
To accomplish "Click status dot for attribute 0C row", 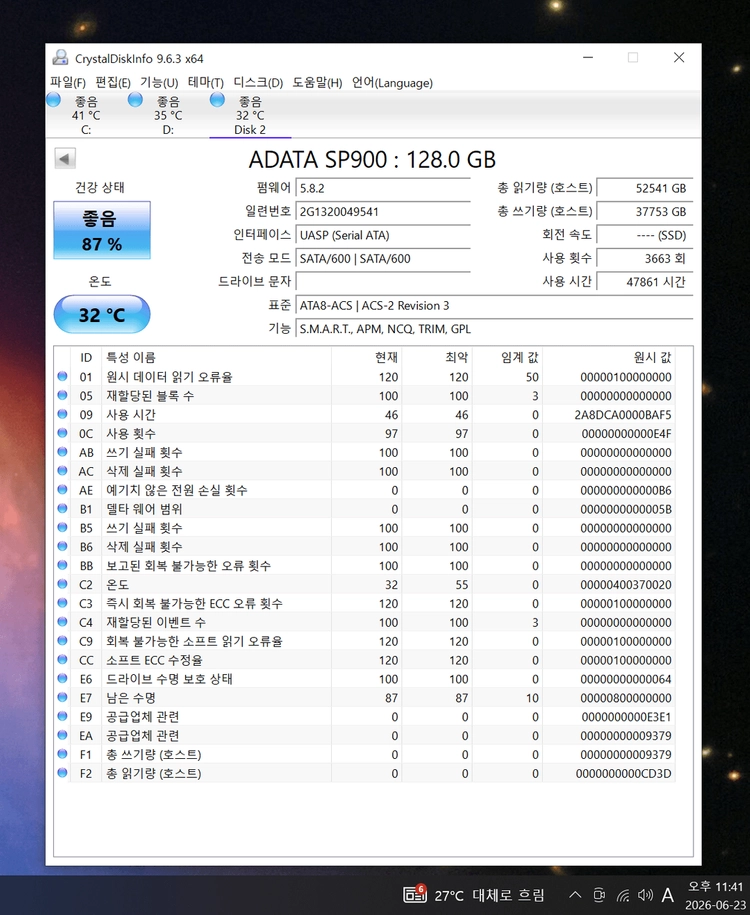I will [62, 433].
